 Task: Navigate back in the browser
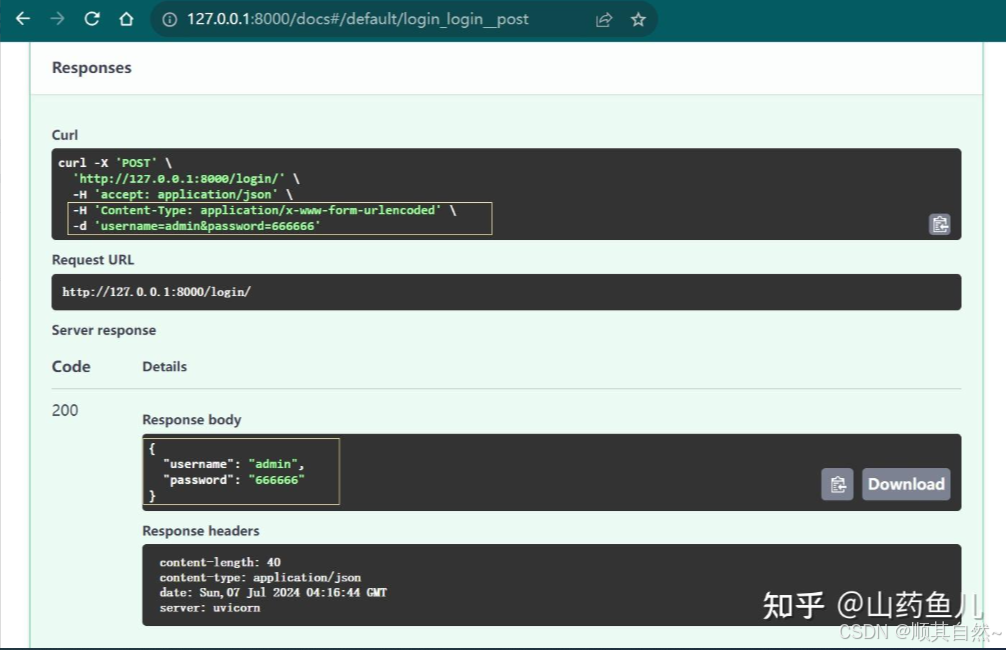22,18
